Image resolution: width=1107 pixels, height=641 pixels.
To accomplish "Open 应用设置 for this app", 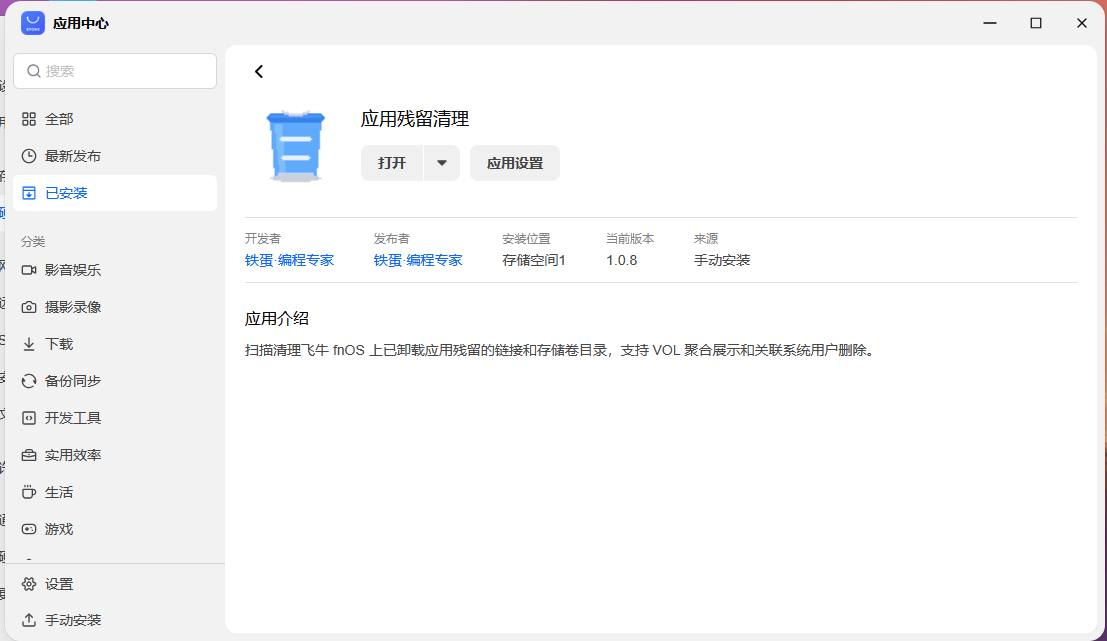I will click(x=515, y=163).
